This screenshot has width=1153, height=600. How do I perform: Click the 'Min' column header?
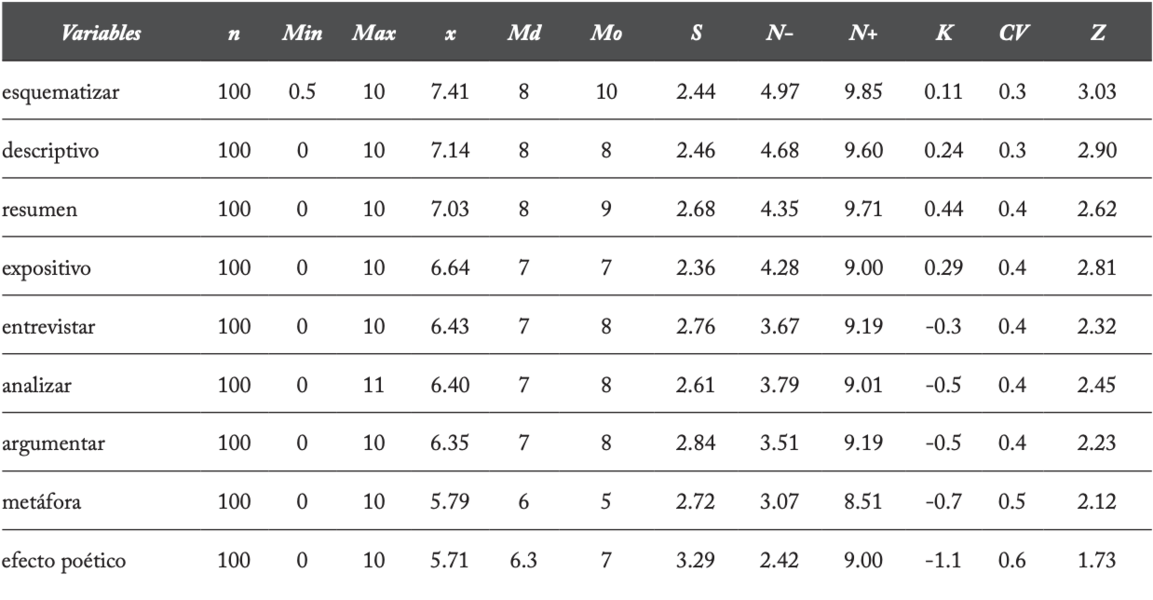(302, 34)
